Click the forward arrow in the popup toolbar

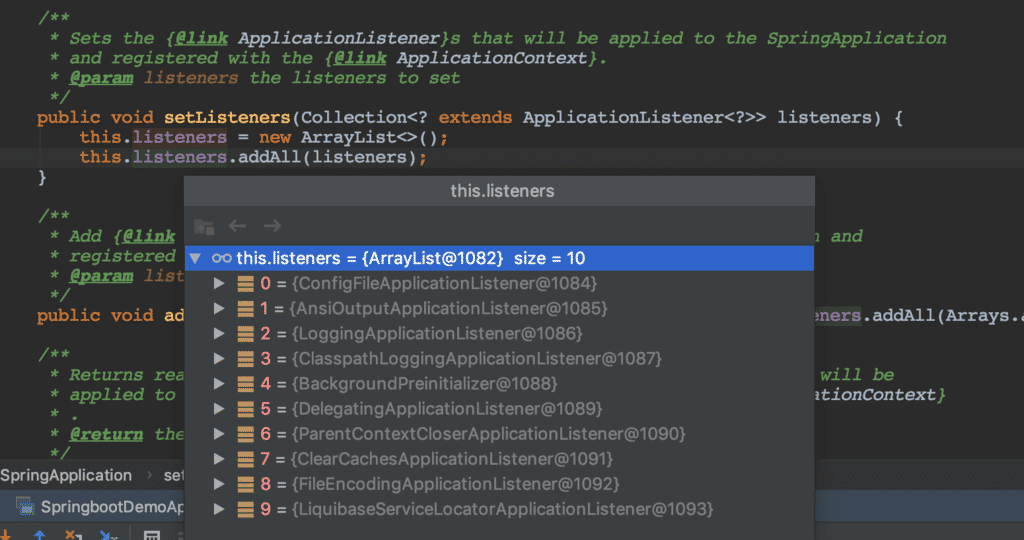coord(272,226)
